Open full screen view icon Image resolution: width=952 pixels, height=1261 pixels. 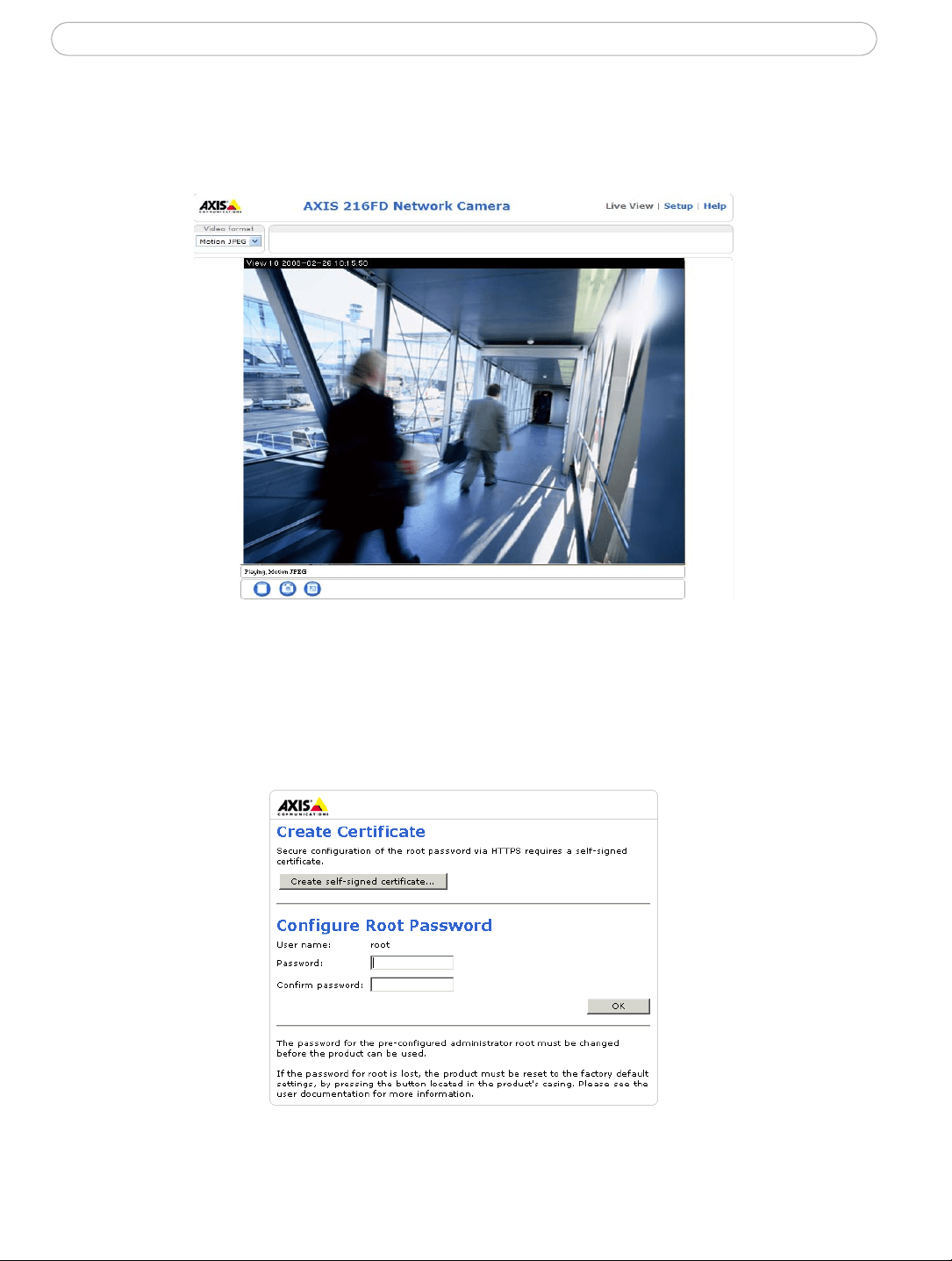click(312, 589)
